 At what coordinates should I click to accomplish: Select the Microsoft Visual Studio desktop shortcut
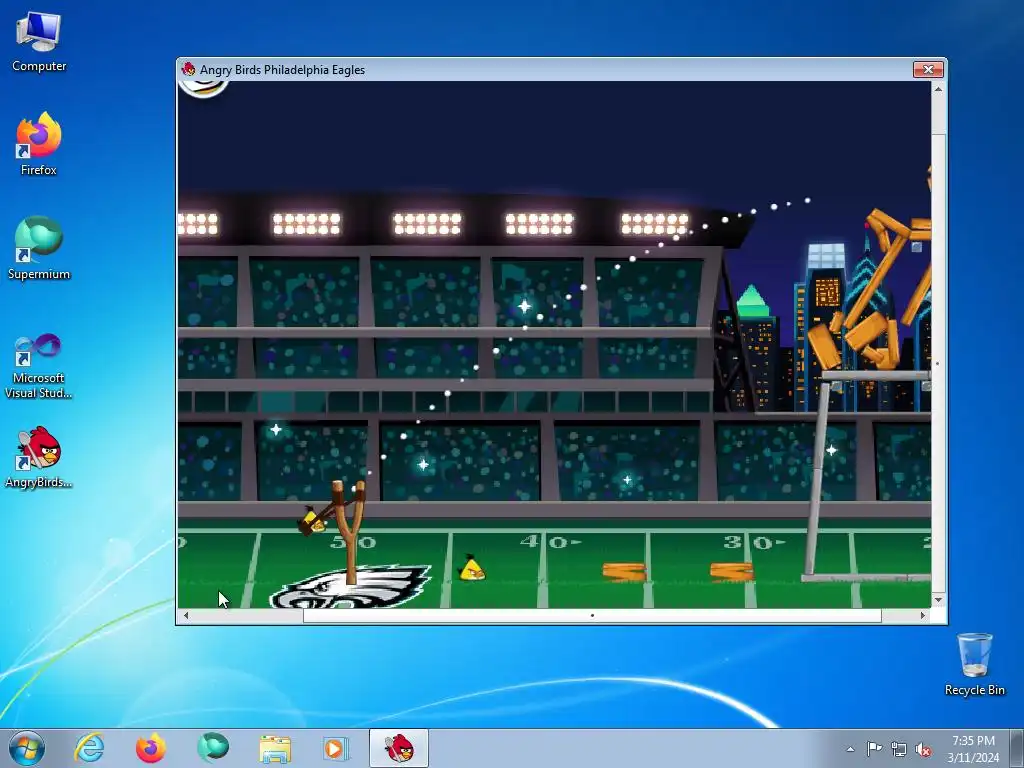[39, 366]
